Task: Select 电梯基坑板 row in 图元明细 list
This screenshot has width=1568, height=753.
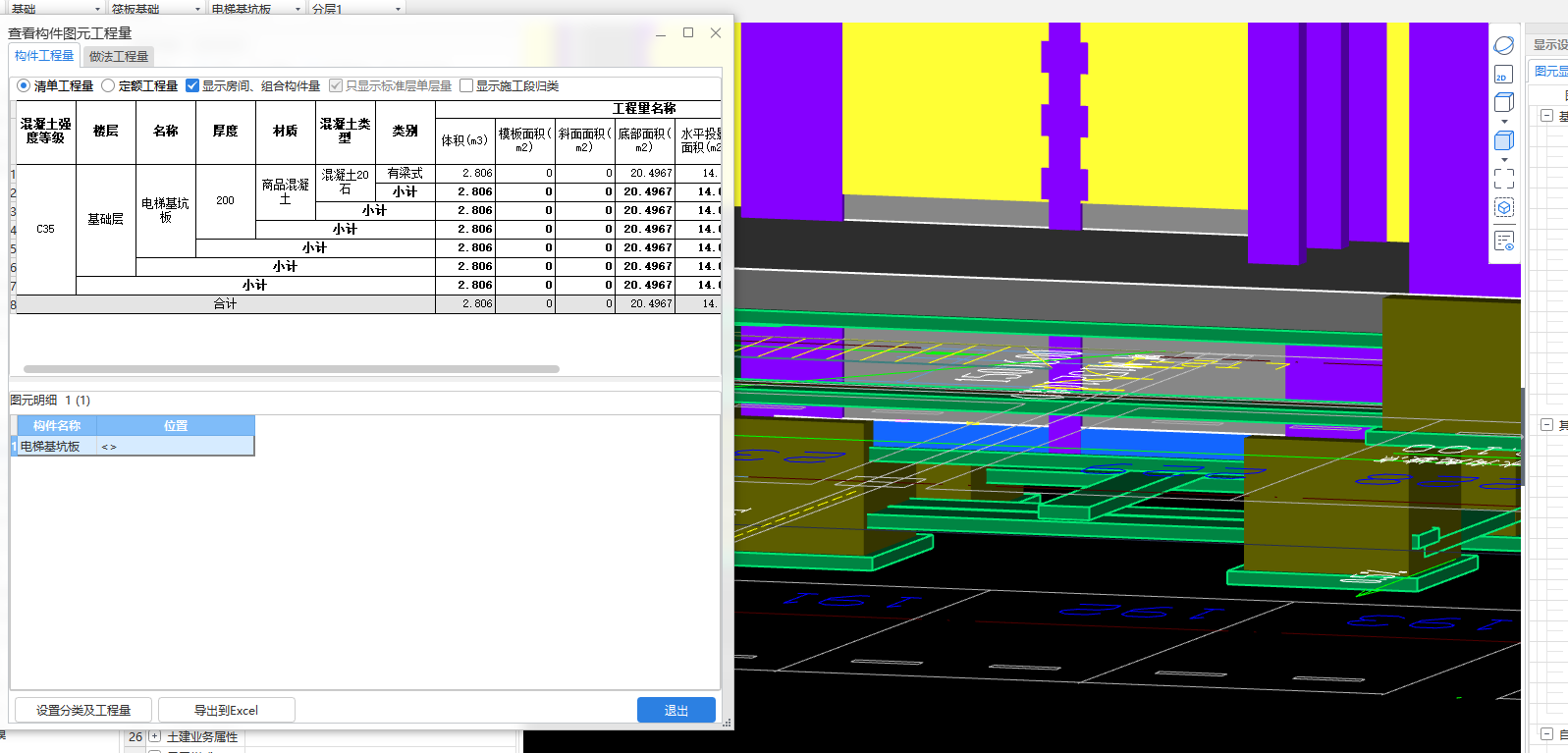Action: (x=135, y=446)
